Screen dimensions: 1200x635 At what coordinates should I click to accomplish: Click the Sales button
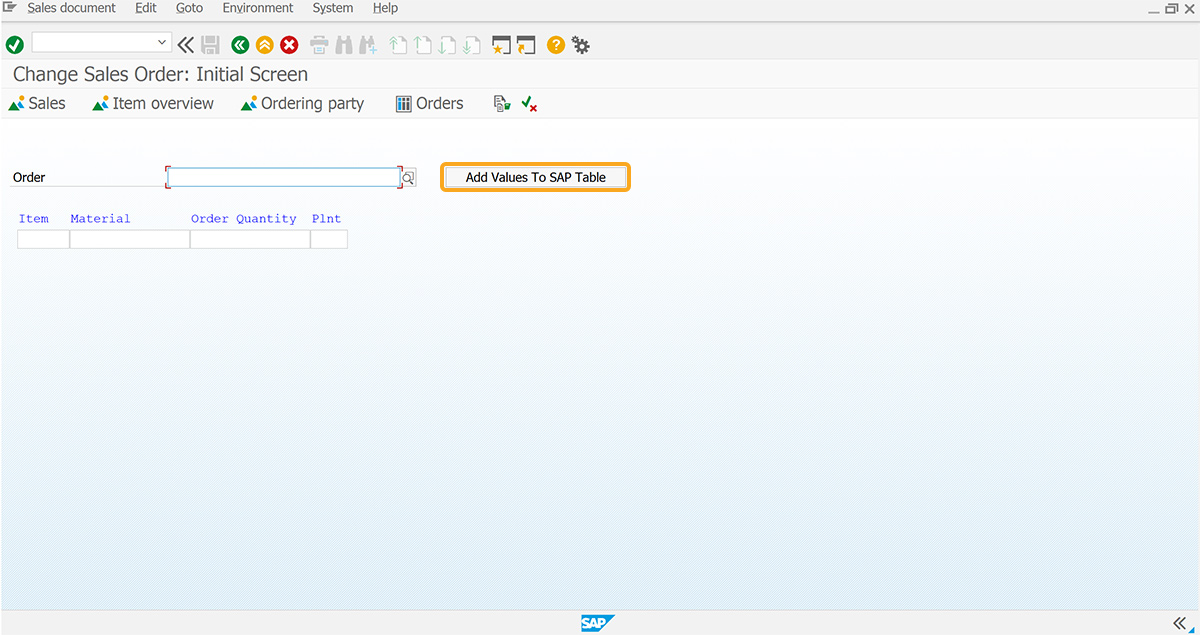37,103
